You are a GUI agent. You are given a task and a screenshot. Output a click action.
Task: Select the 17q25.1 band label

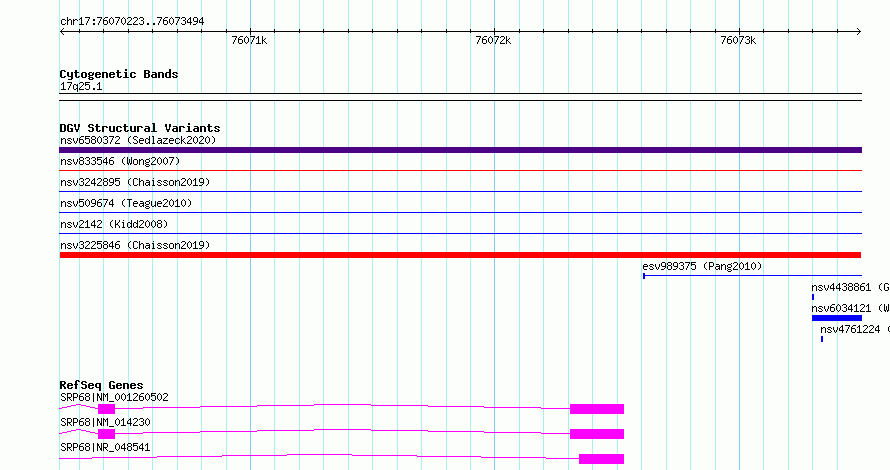(x=81, y=87)
